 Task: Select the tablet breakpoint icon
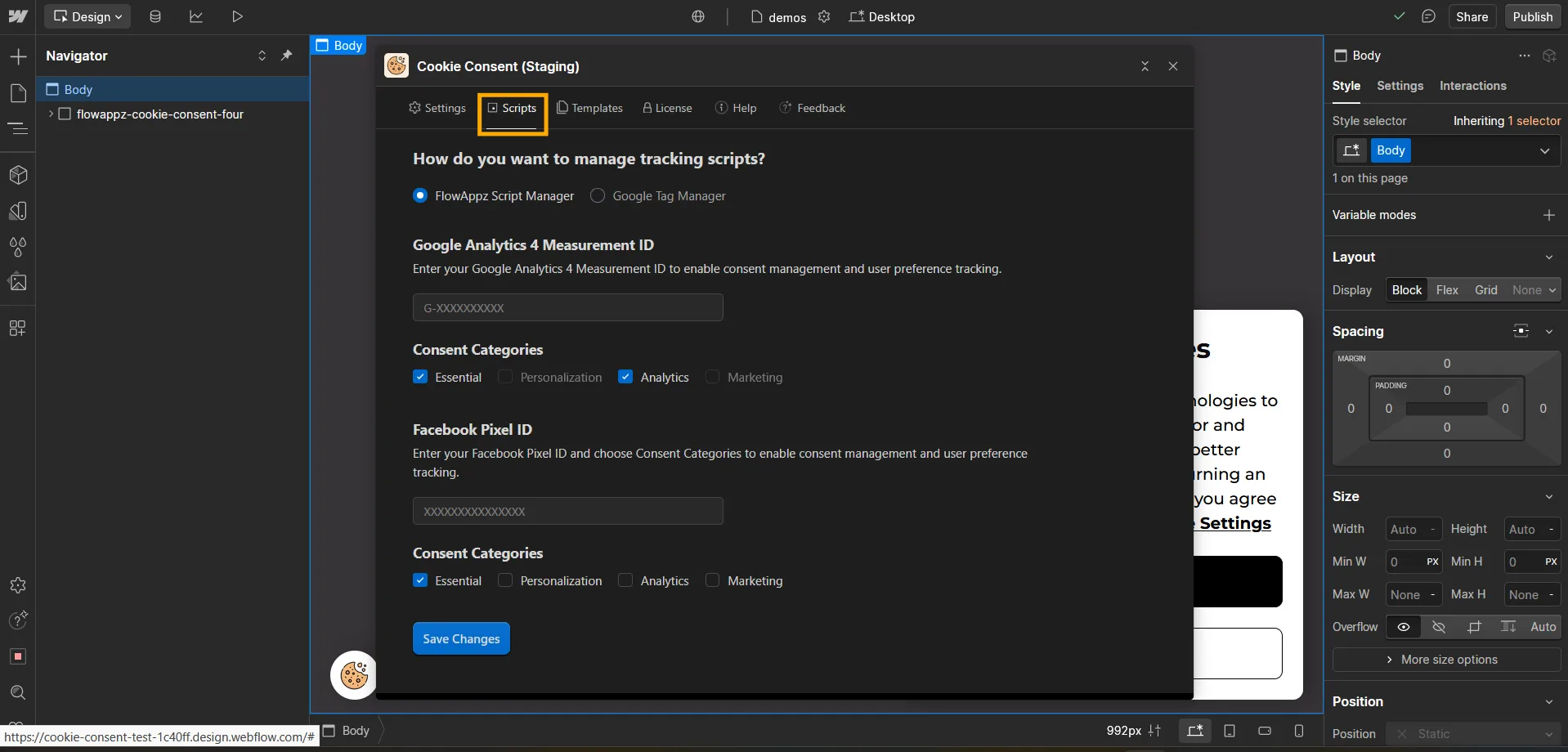tap(1230, 731)
